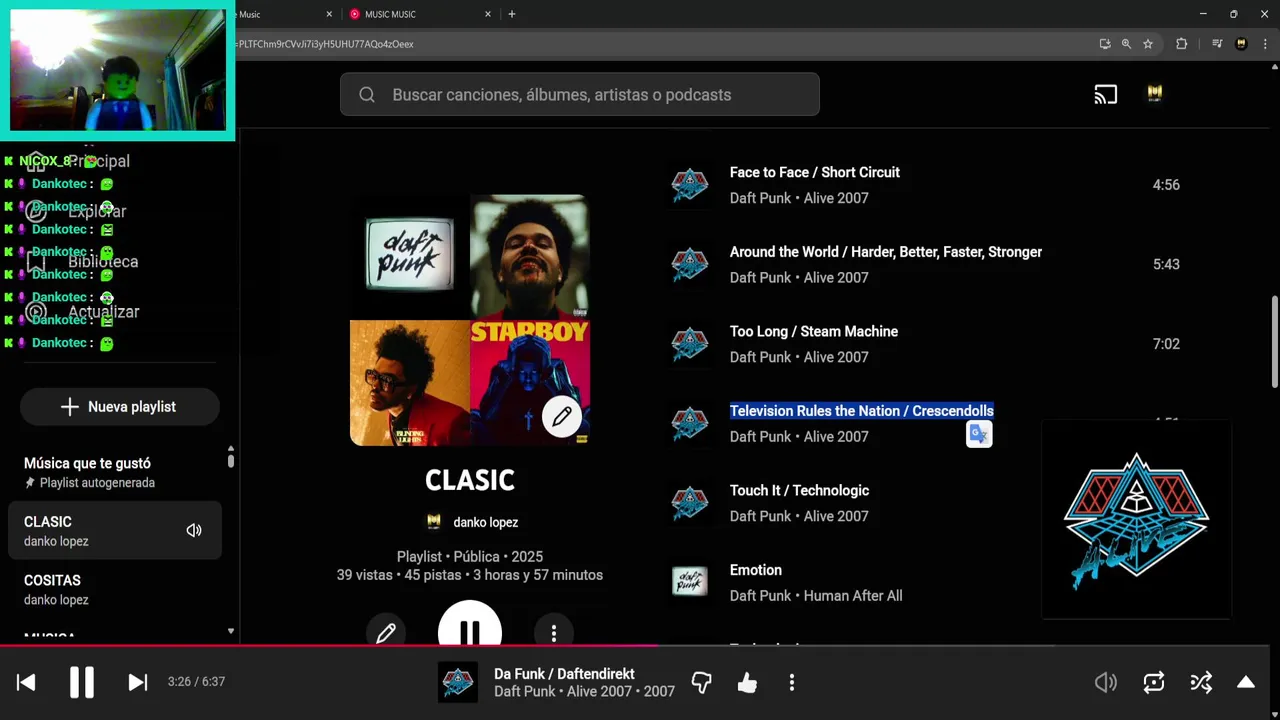Click the Too Long / Steam Machine thumbnail
The height and width of the screenshot is (720, 1280).
689,344
